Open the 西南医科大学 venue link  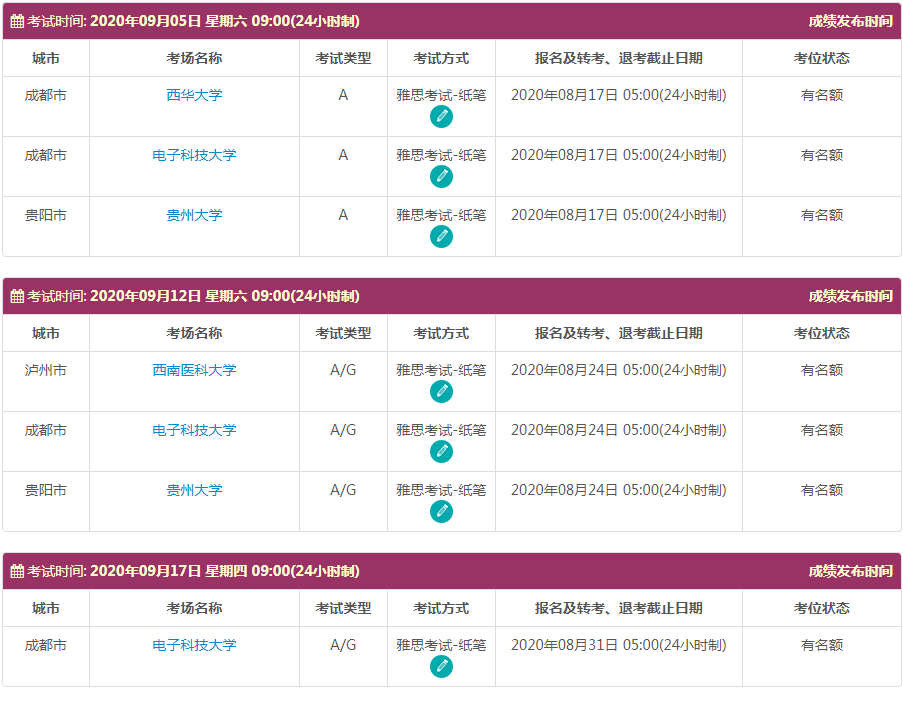click(x=194, y=370)
